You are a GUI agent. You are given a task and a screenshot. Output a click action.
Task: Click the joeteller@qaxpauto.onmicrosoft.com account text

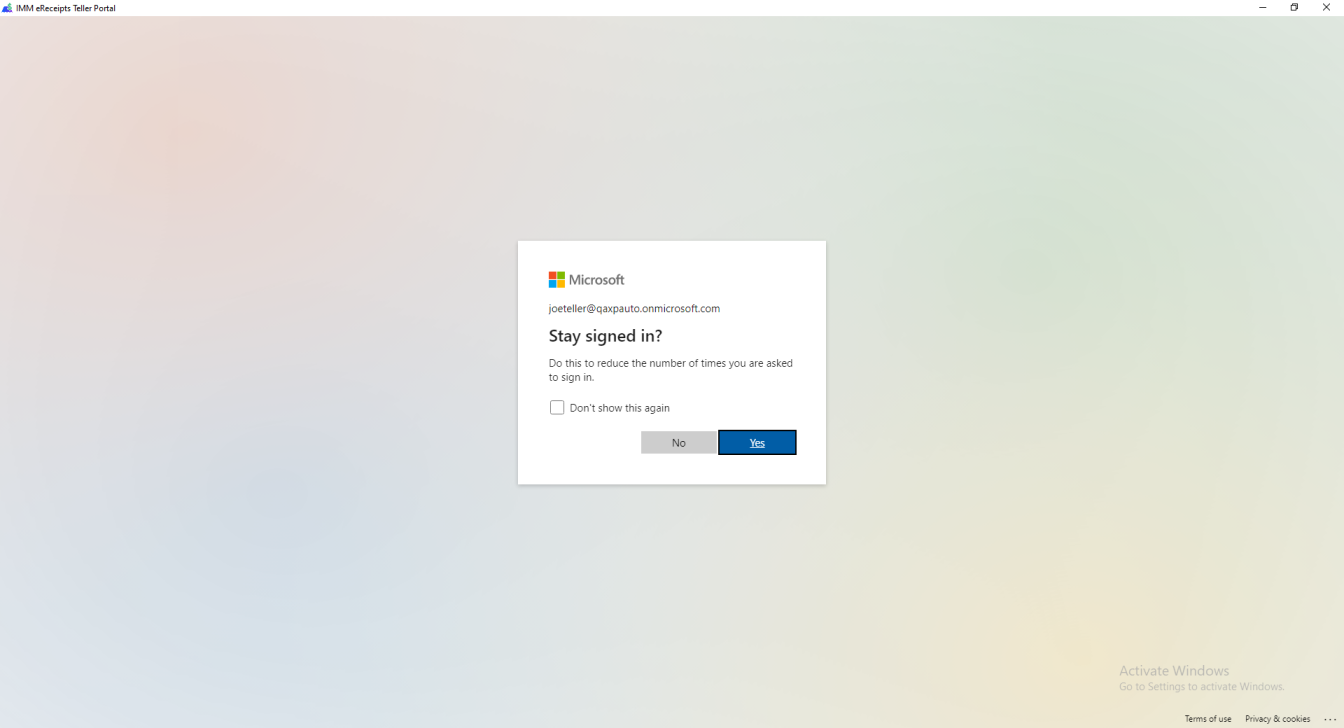(634, 309)
